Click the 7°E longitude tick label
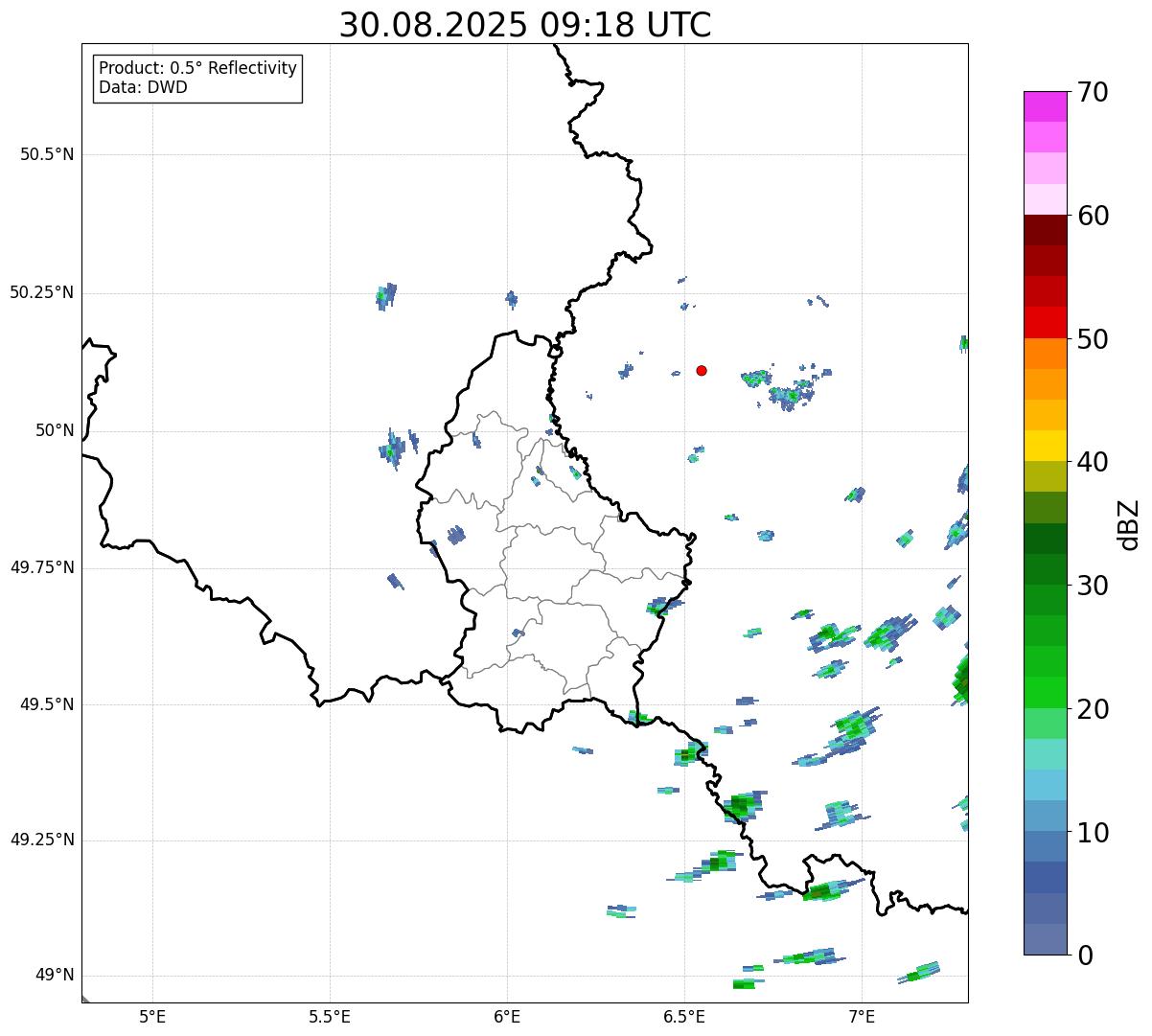 [862, 1016]
